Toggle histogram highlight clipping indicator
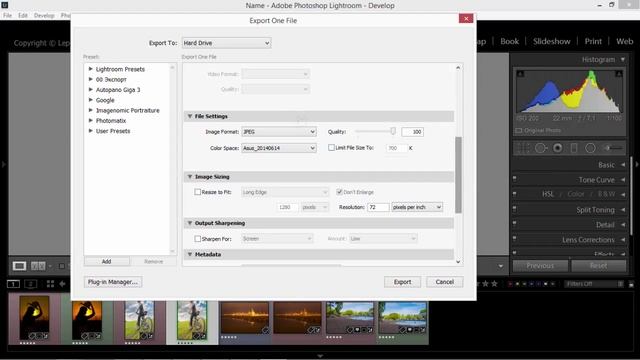This screenshot has height=360, width=640. [x=619, y=74]
